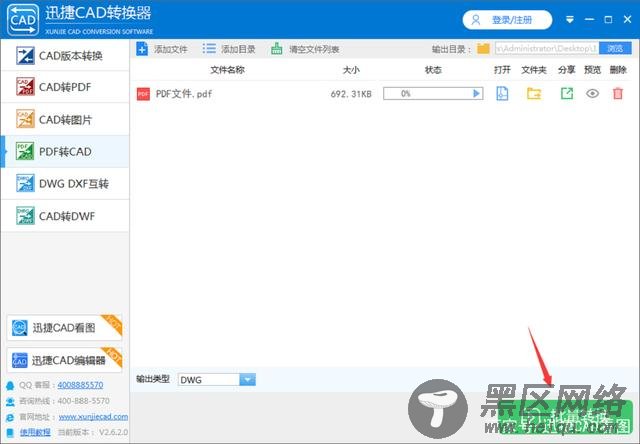The width and height of the screenshot is (640, 444).
Task: Click the 迅捷CAD看图 app icon
Action: [x=20, y=328]
